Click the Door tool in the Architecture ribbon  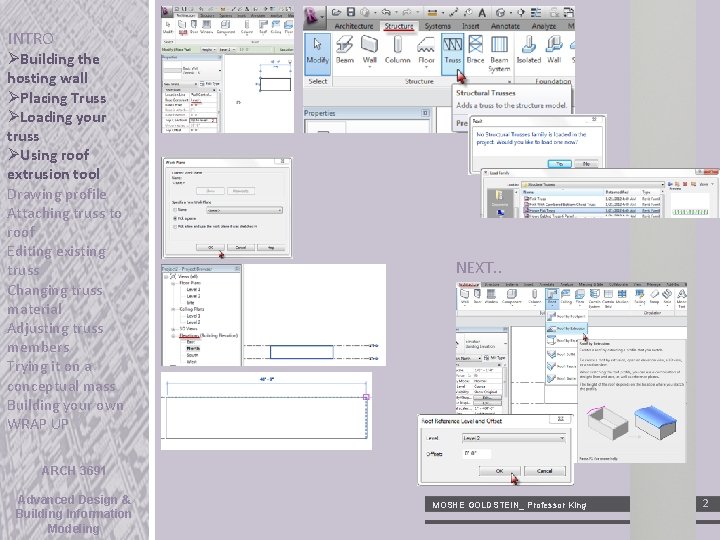click(x=478, y=297)
